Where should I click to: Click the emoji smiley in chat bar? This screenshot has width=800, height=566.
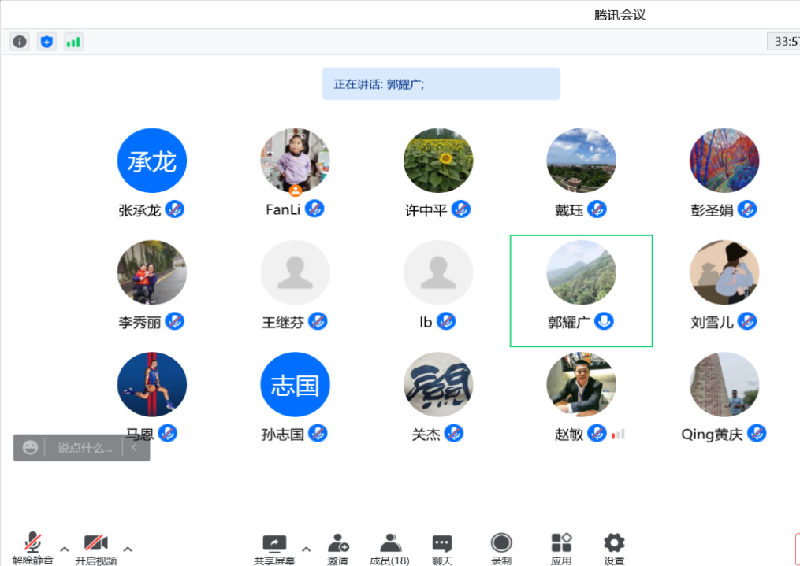(x=31, y=448)
